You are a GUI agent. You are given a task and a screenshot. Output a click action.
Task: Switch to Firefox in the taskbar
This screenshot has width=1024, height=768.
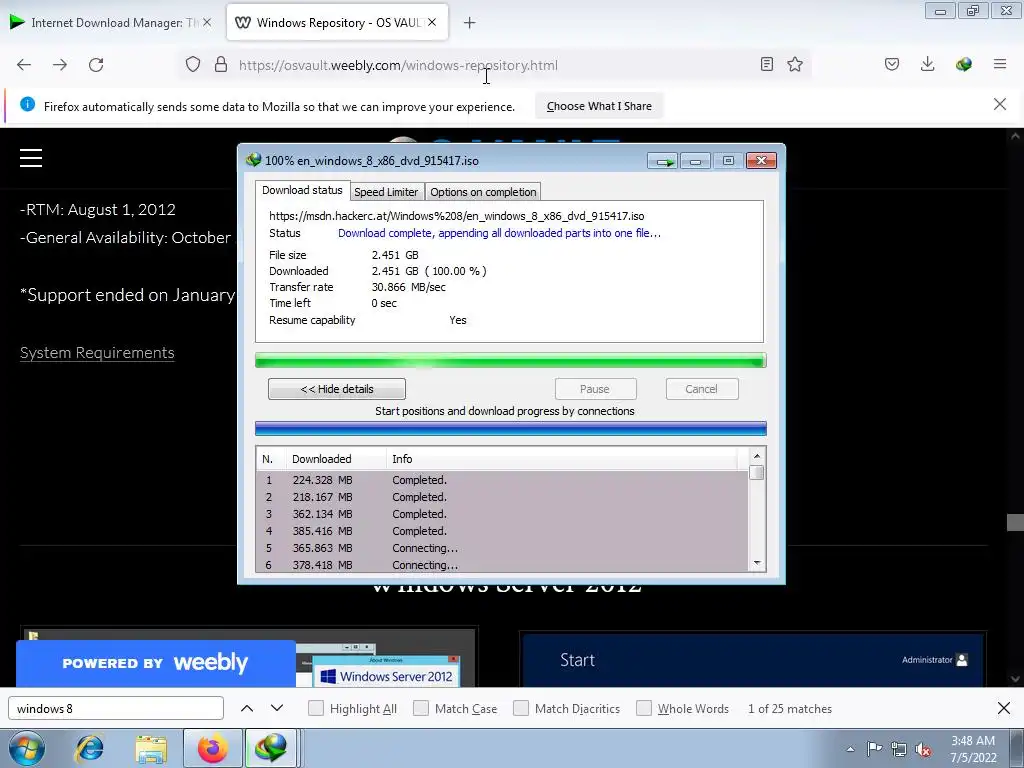click(212, 748)
